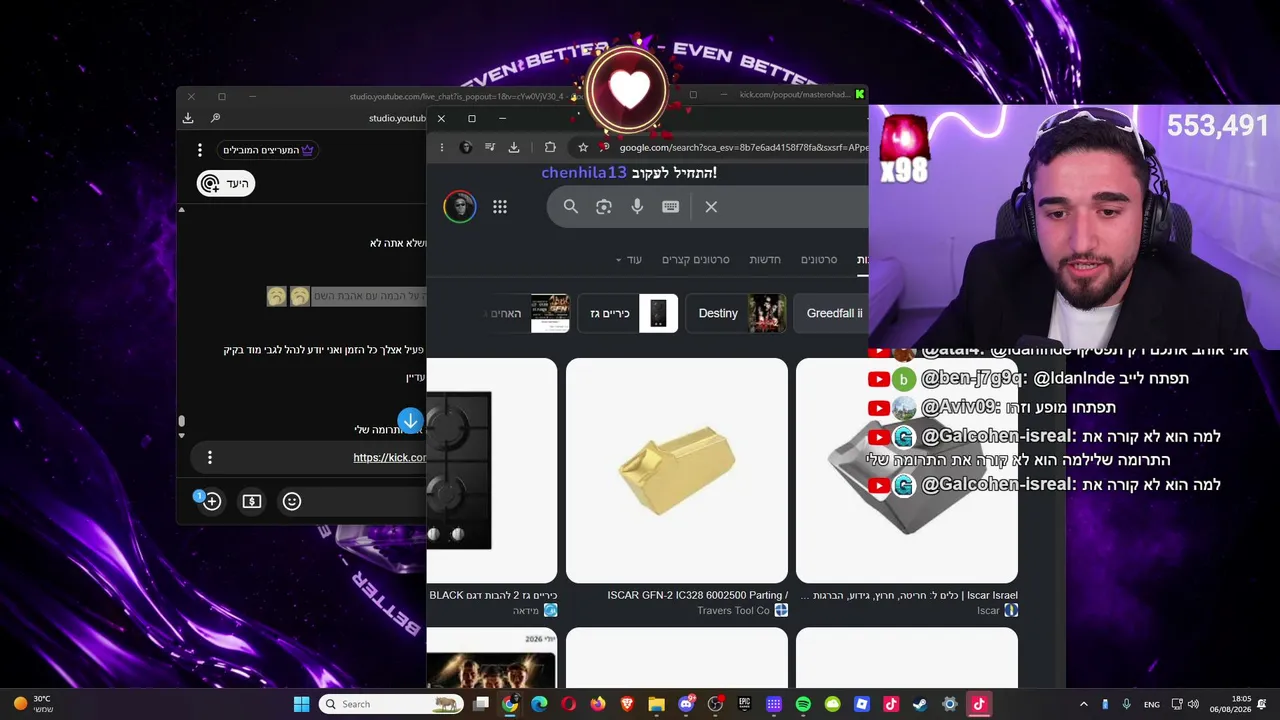Screen dimensions: 1280x720
Task: Click the YouTube chat scrollbar up arrow
Action: 181,209
